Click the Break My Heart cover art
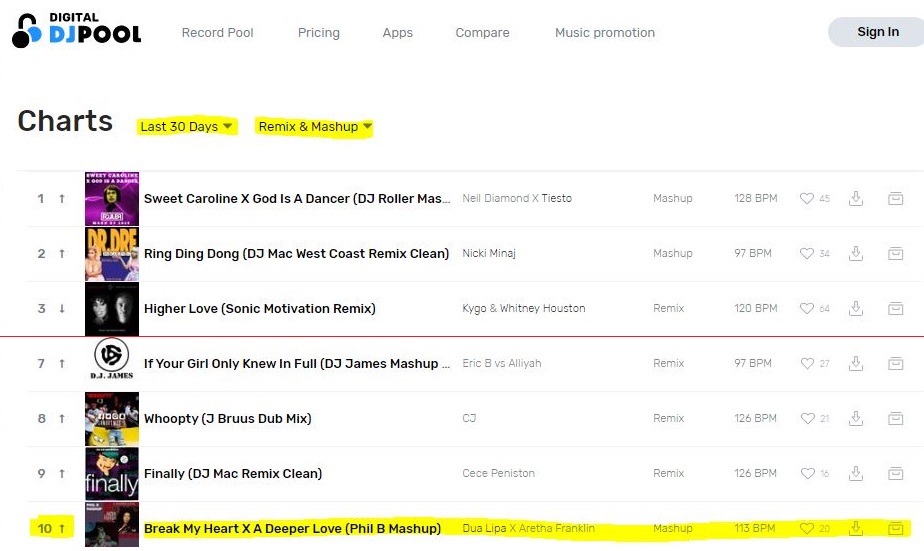924x551 pixels. (x=112, y=524)
